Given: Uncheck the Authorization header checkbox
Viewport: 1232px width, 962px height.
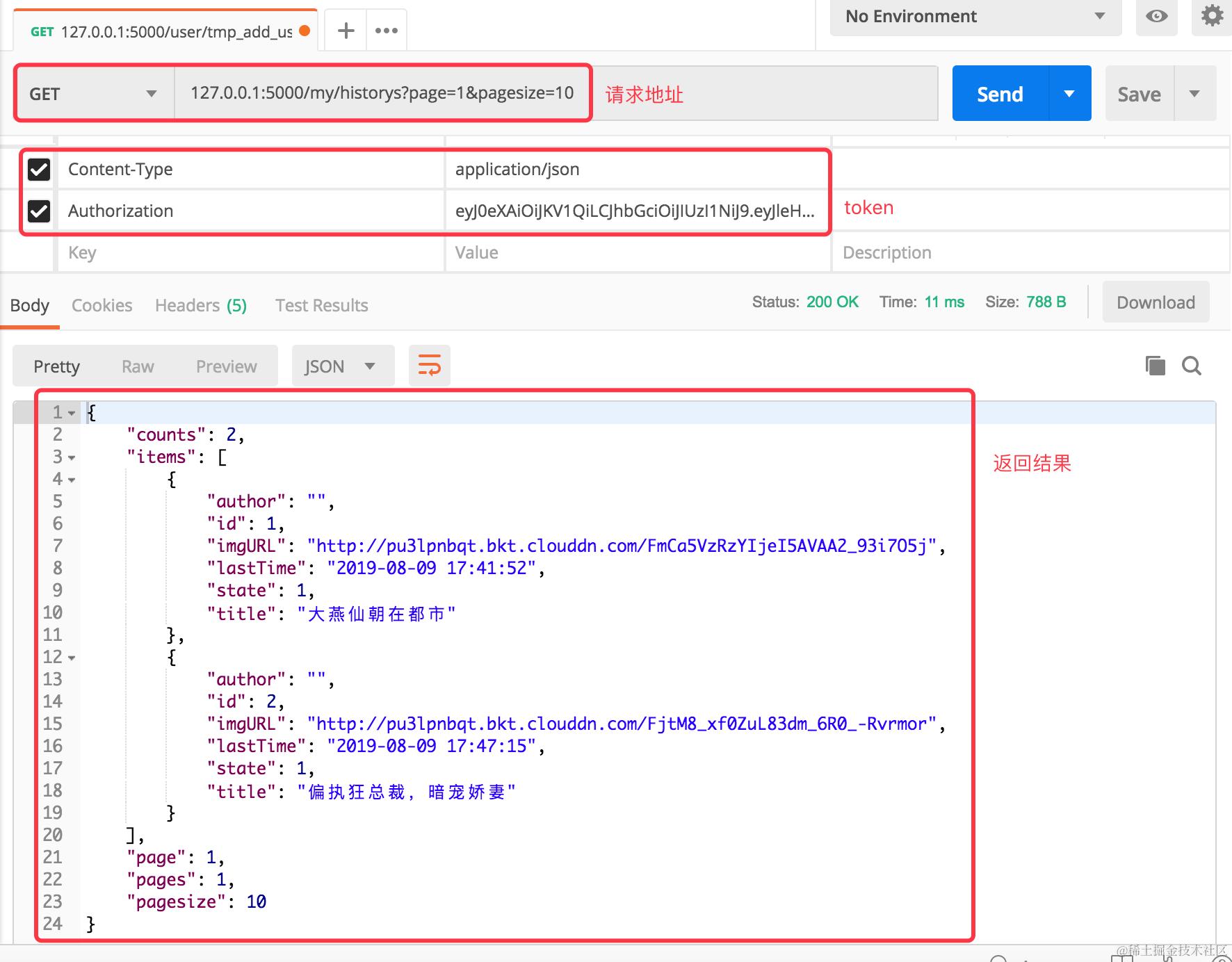Looking at the screenshot, I should coord(39,211).
